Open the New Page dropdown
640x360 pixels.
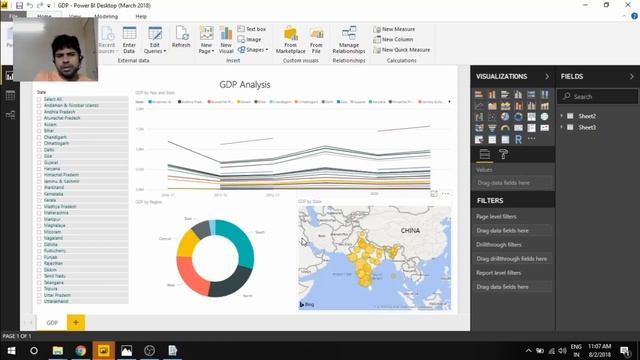tap(206, 51)
